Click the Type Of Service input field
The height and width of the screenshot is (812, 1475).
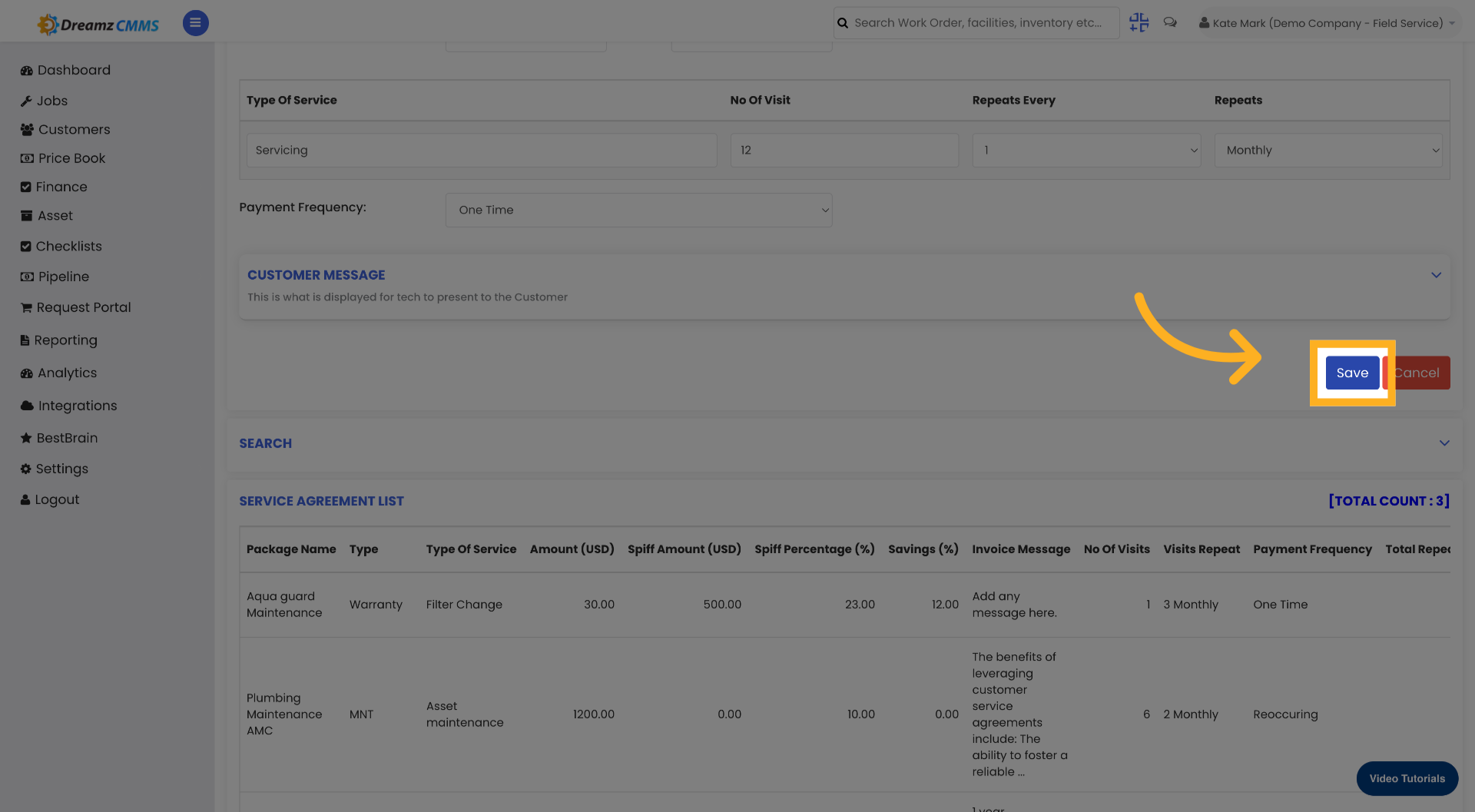[x=482, y=151]
